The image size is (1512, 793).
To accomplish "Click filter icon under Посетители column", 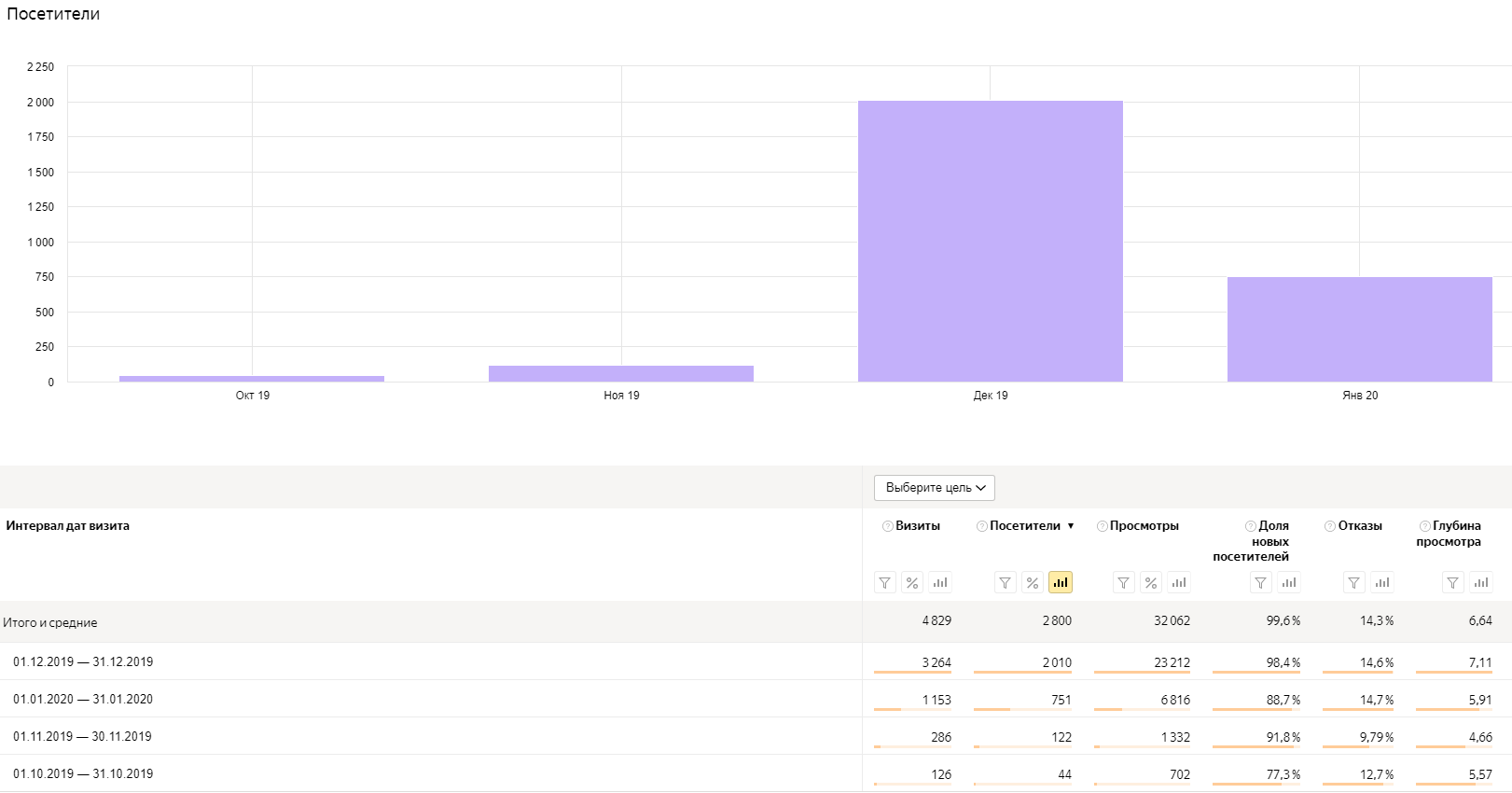I will (x=1005, y=583).
